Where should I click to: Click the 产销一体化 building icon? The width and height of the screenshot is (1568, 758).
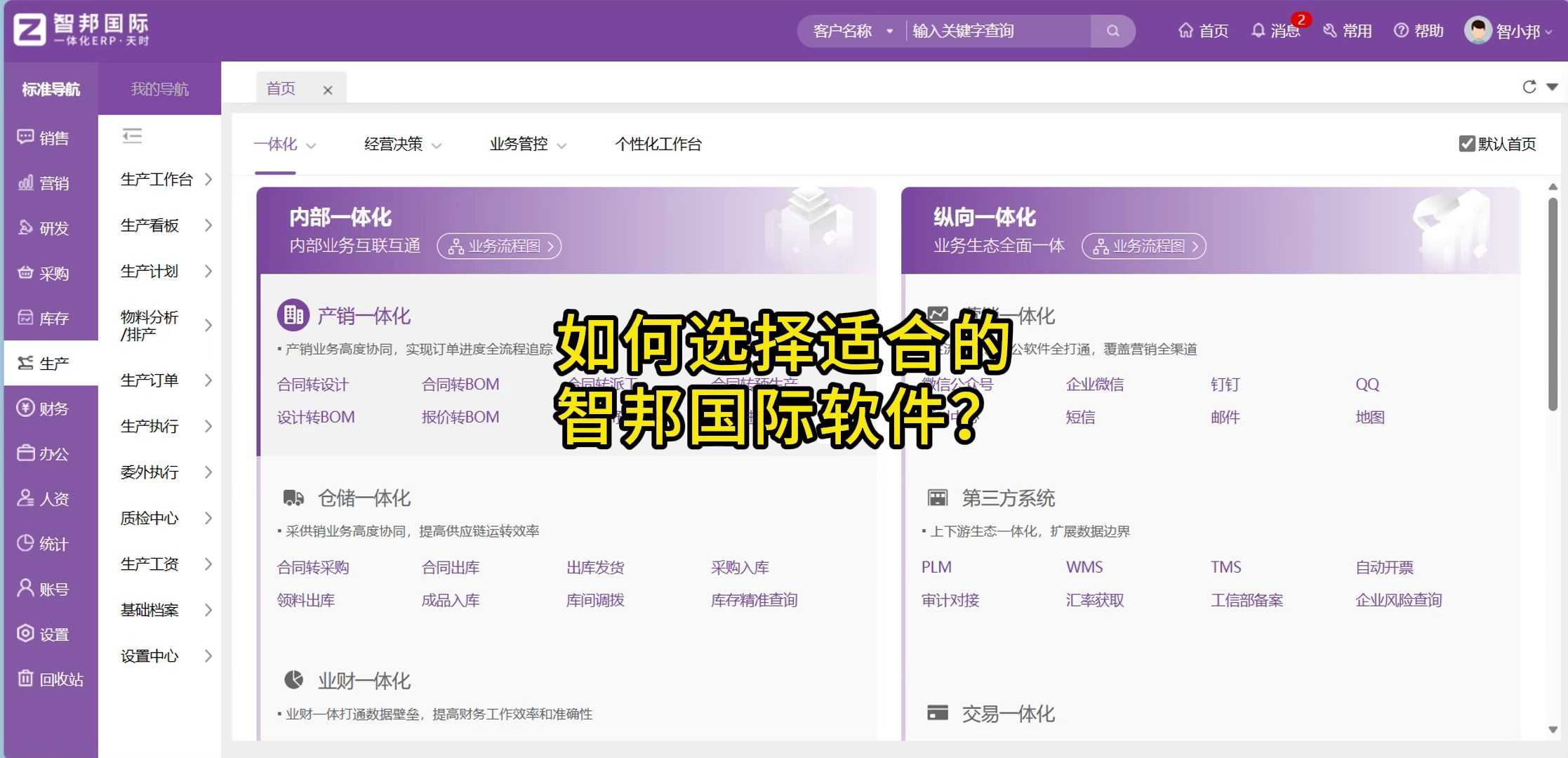pyautogui.click(x=293, y=315)
